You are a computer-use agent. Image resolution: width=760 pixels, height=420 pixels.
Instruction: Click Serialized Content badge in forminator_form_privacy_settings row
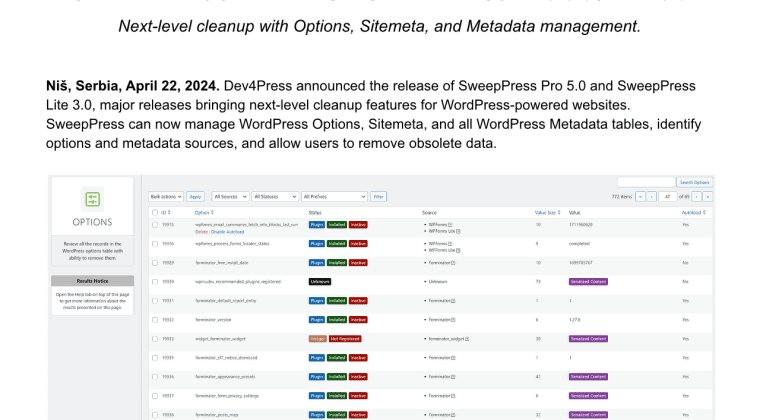pyautogui.click(x=588, y=396)
